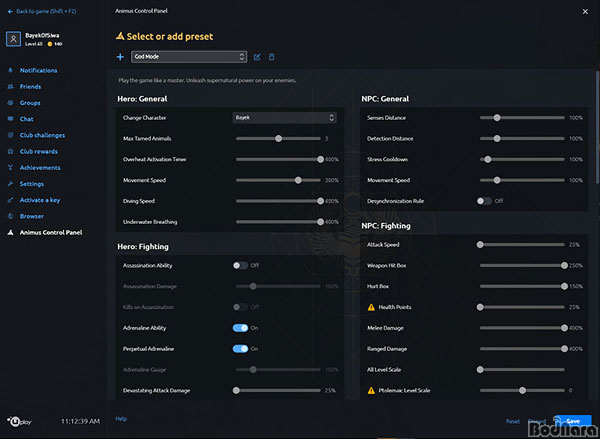Image resolution: width=600 pixels, height=439 pixels.
Task: Click the back arrow to return to game
Action: [x=10, y=11]
